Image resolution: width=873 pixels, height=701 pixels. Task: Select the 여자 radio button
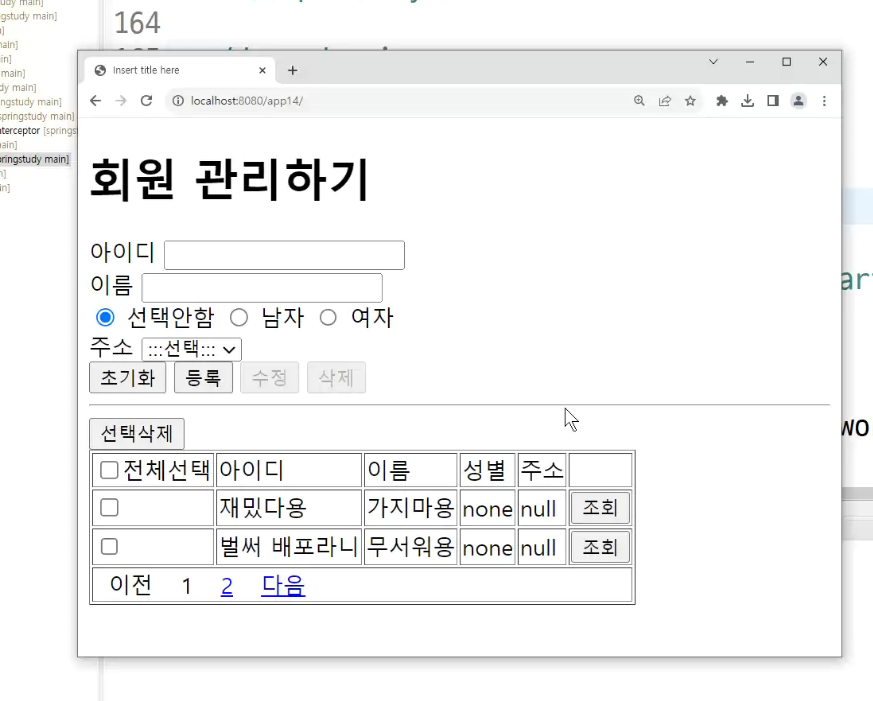(x=328, y=317)
